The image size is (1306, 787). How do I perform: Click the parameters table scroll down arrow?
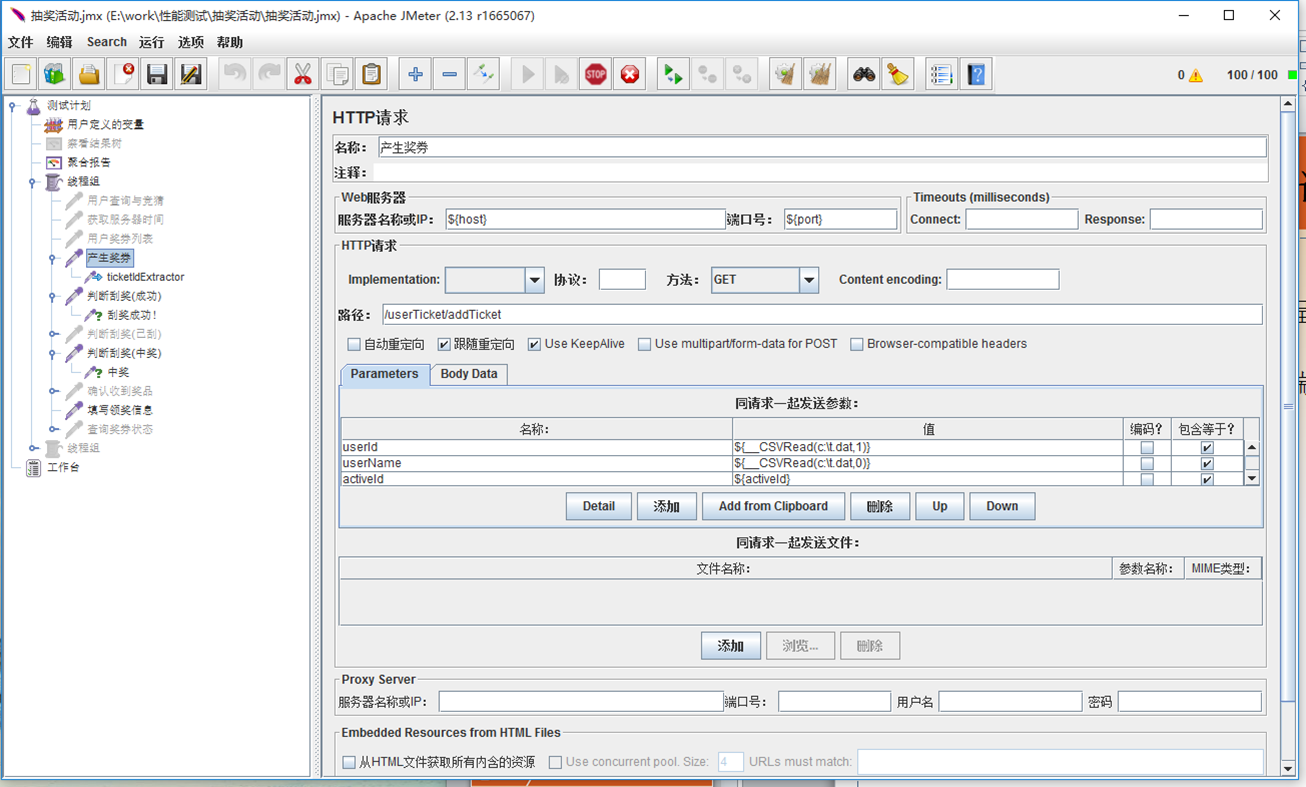[x=1251, y=479]
